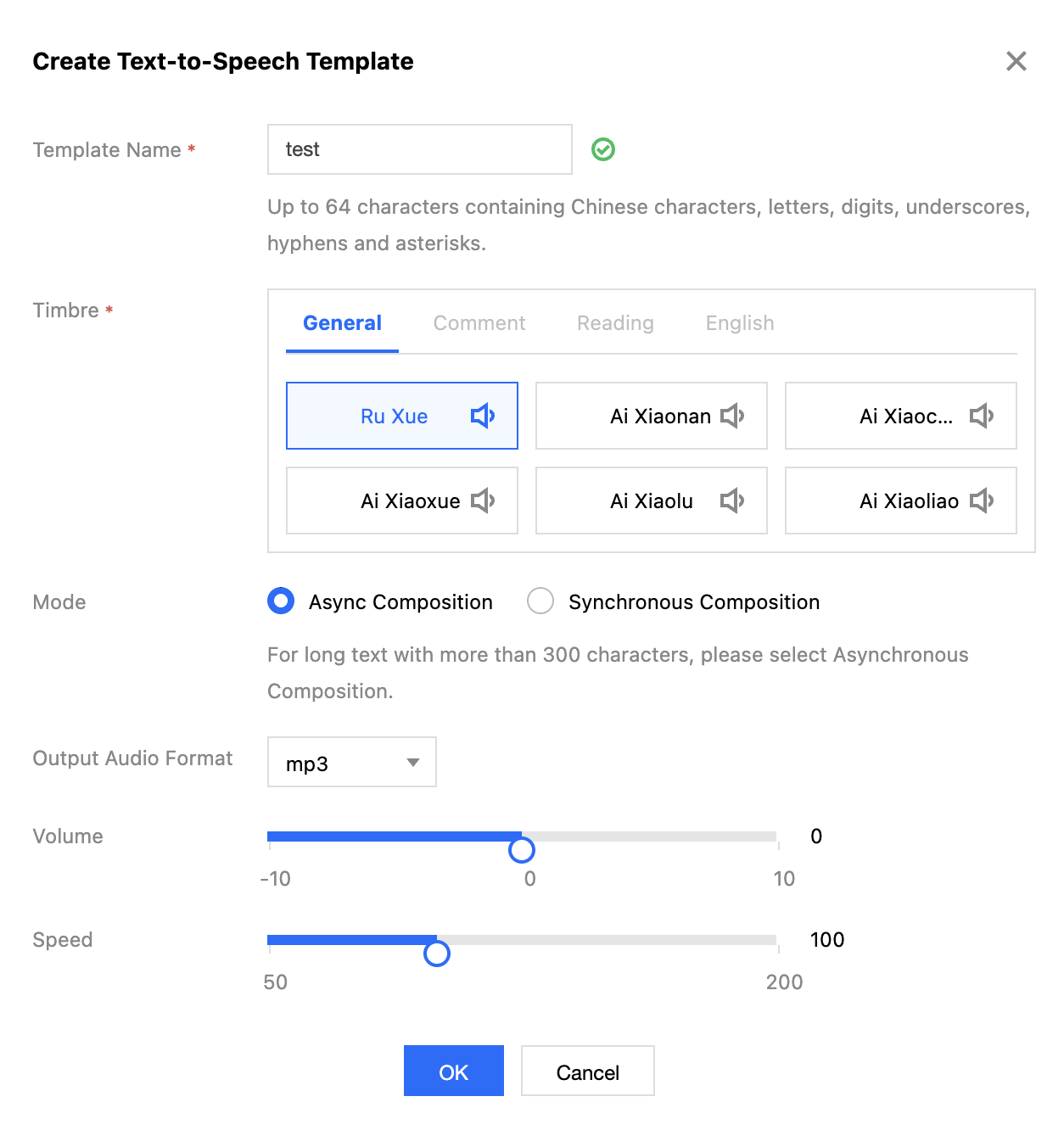Play the Ai Xiaonan voice preview speaker
1064x1130 pixels.
731,416
